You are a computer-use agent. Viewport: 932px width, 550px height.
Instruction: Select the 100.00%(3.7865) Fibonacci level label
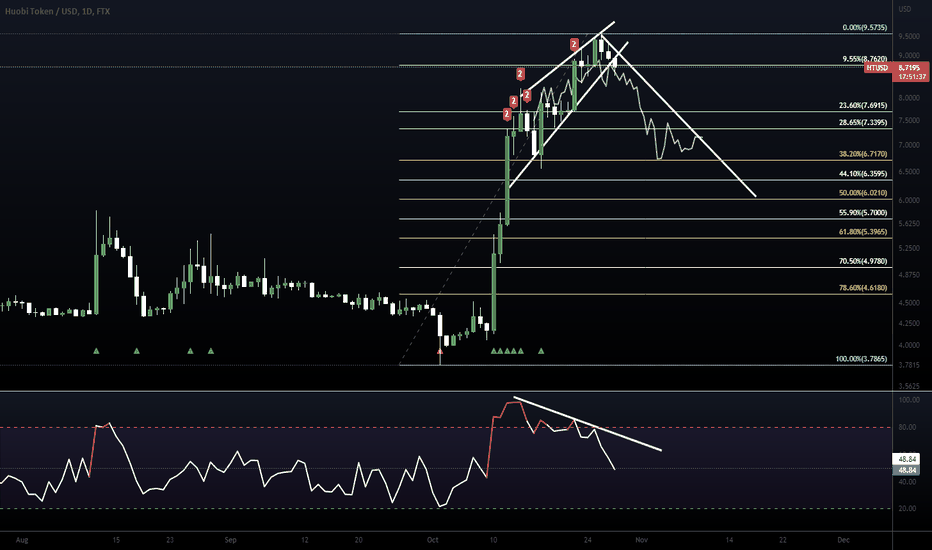(861, 359)
